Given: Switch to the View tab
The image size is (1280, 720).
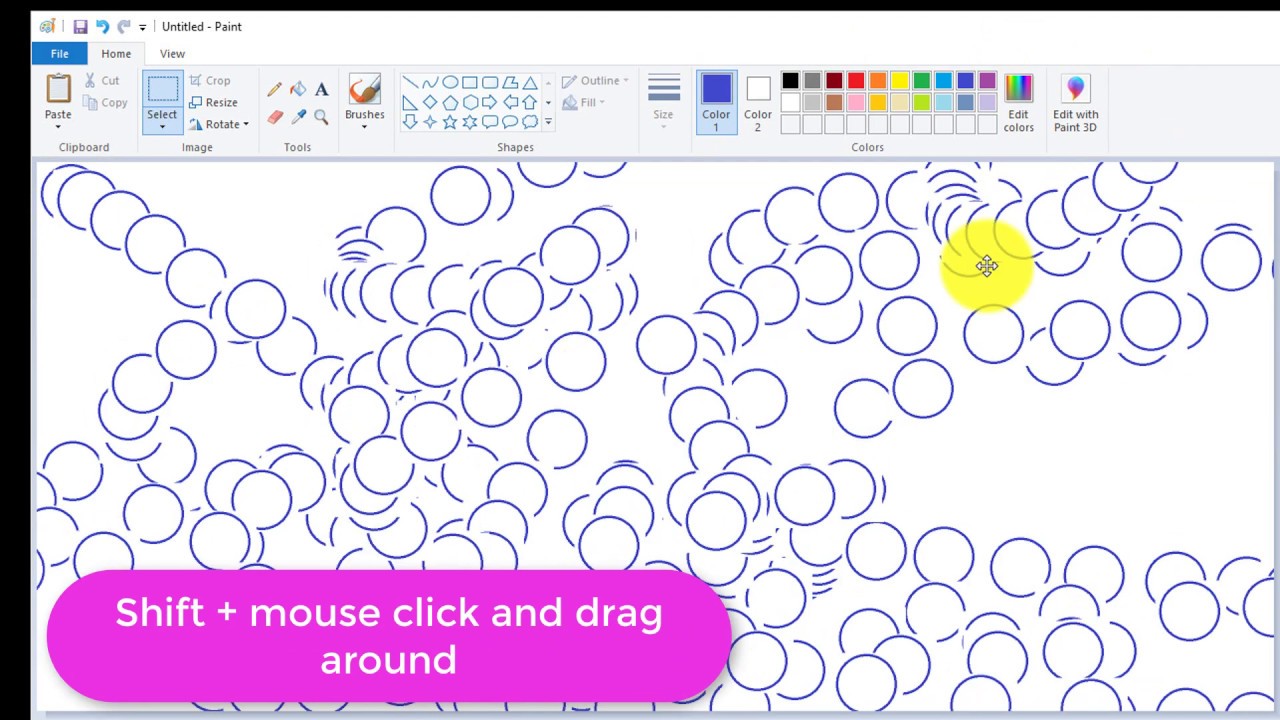Looking at the screenshot, I should (x=172, y=54).
